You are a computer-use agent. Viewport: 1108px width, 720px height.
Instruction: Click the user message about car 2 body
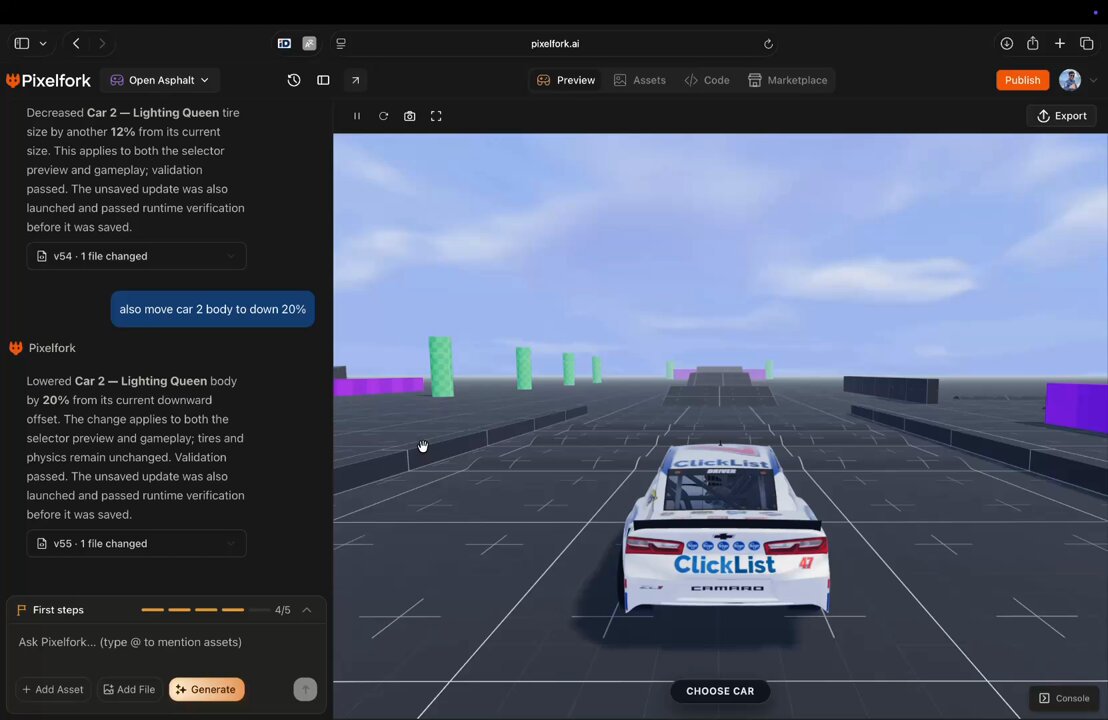coord(213,309)
